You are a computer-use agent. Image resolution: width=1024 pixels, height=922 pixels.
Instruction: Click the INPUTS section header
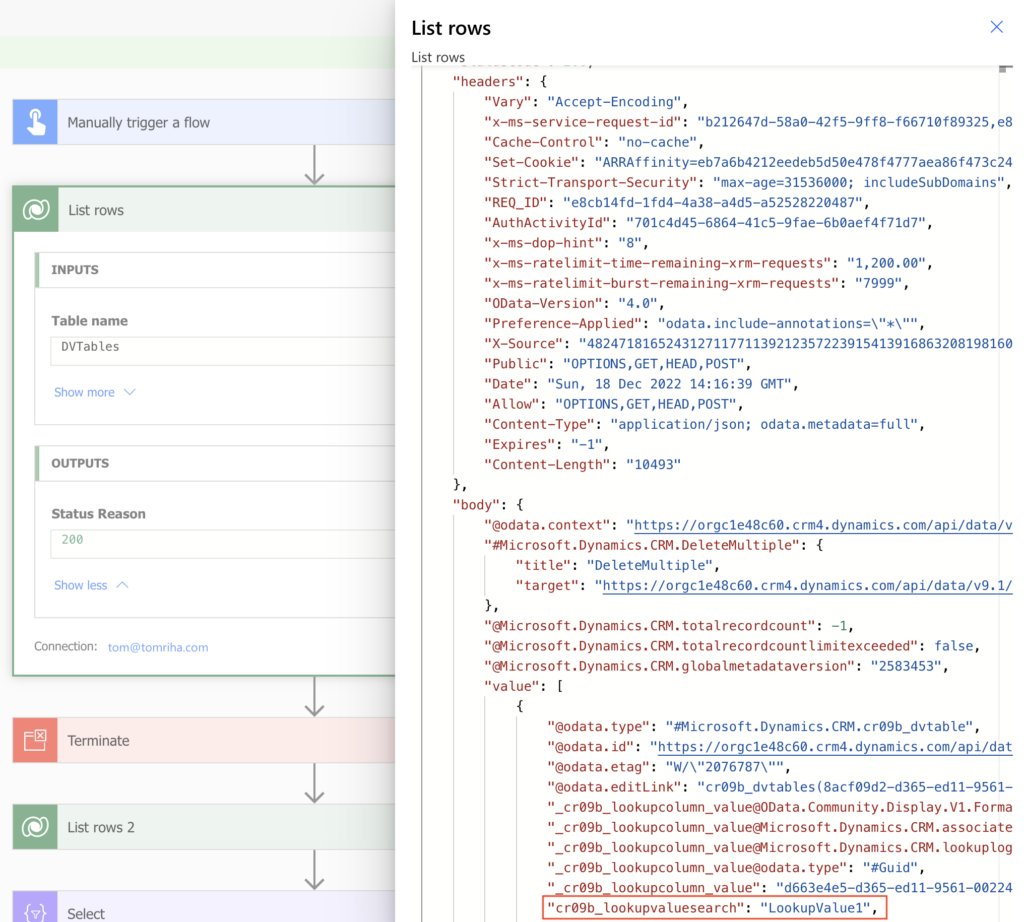click(x=216, y=270)
